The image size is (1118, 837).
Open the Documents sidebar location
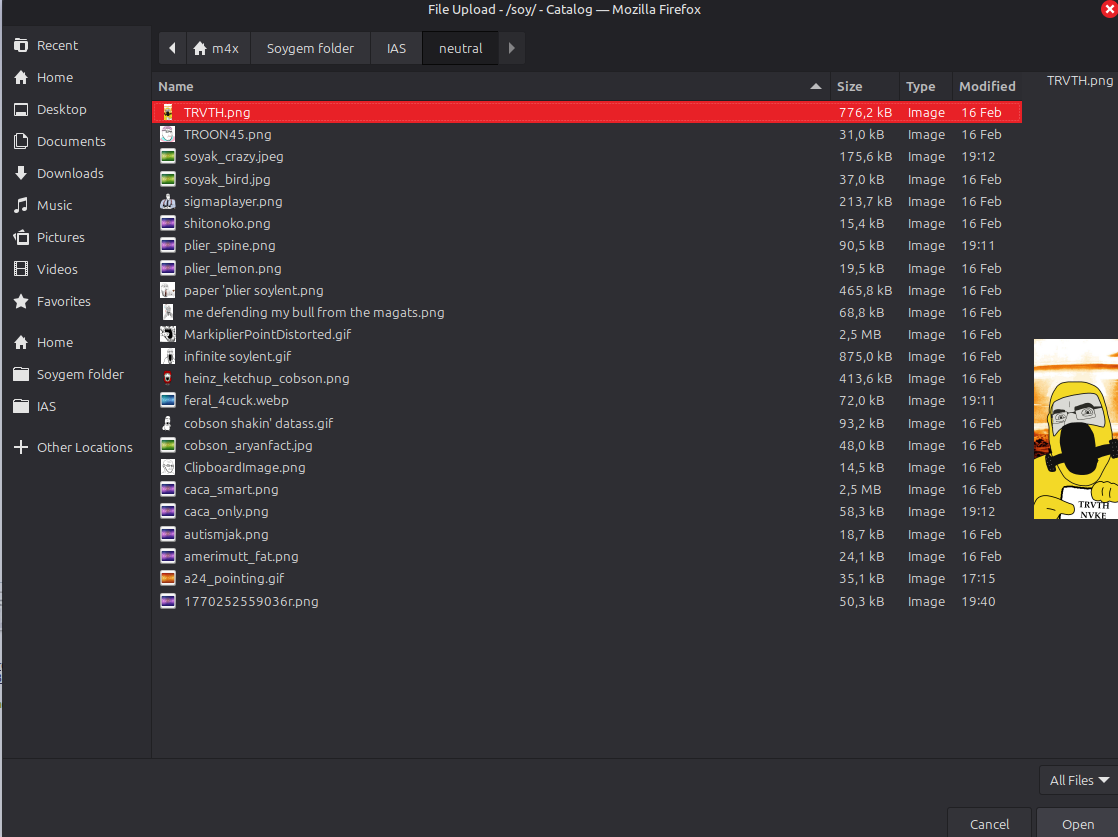[x=70, y=142]
